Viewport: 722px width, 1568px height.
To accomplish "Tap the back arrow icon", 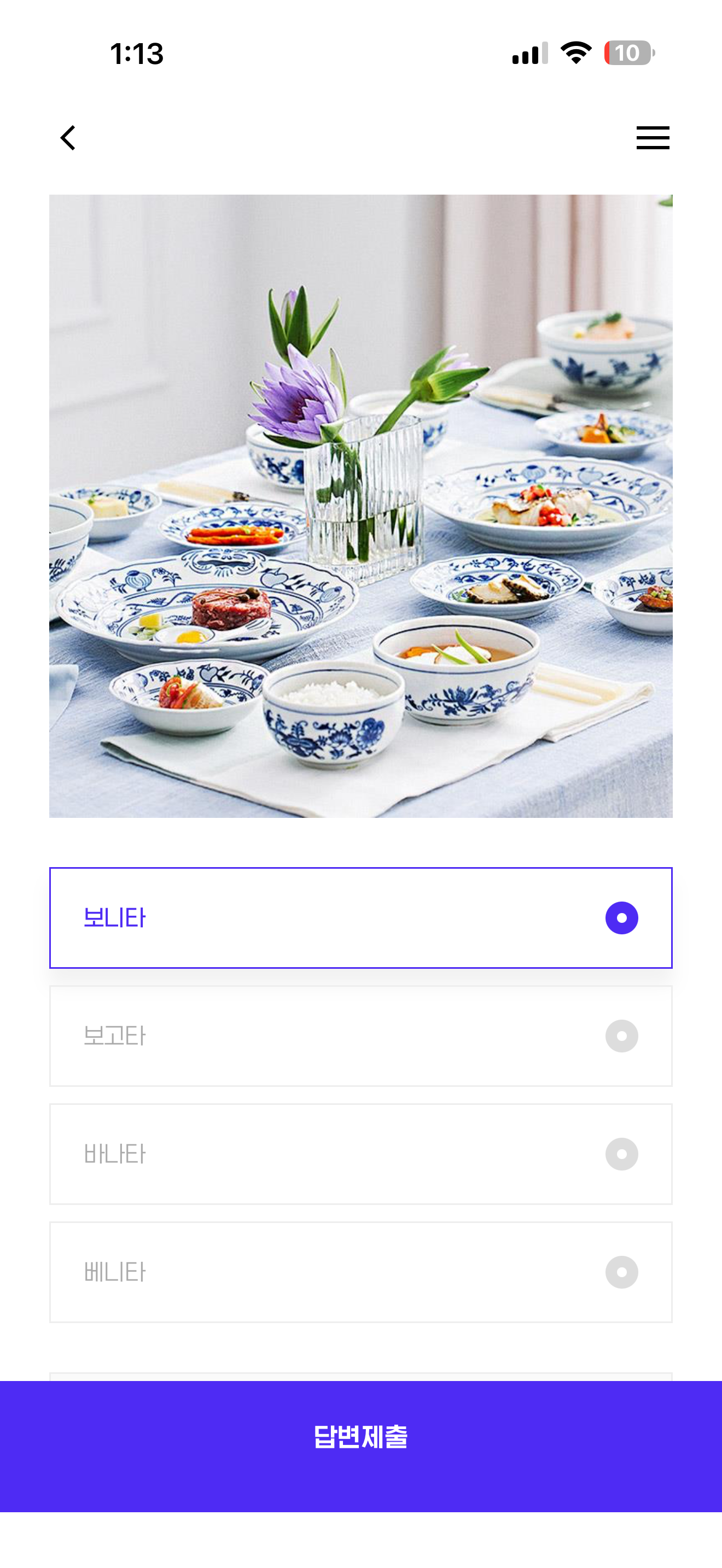I will pos(68,138).
